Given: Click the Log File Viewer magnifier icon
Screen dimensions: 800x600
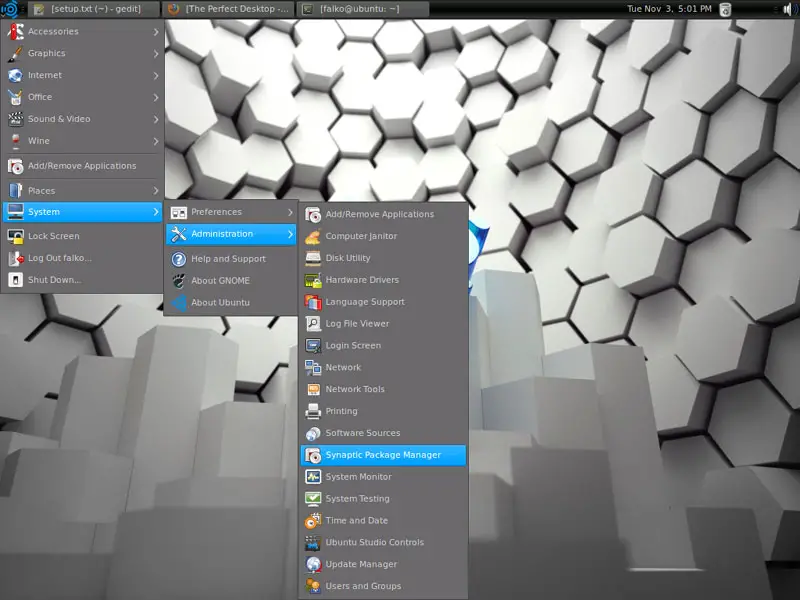Looking at the screenshot, I should click(313, 323).
